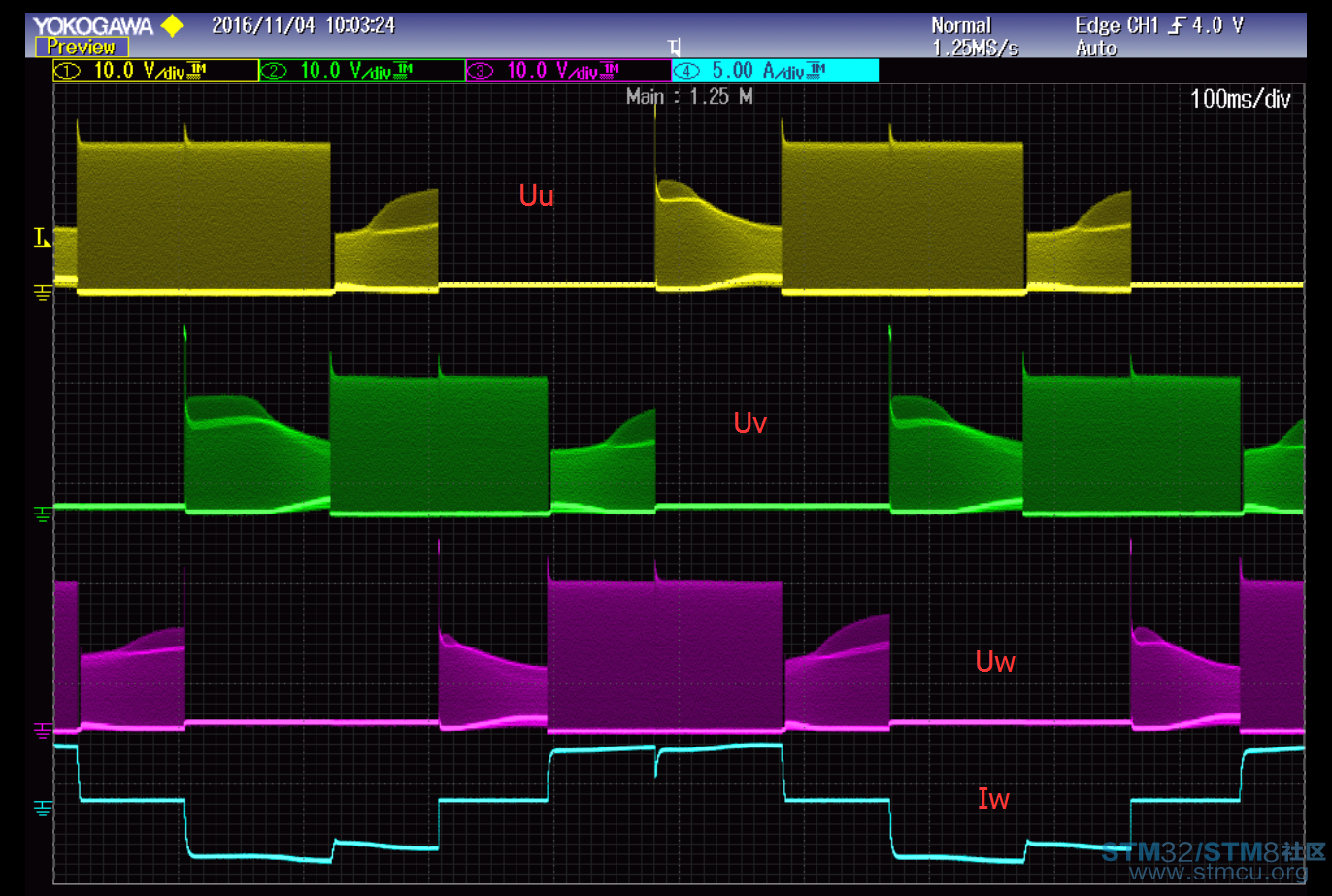This screenshot has height=896, width=1332.
Task: Click the circled 3 channel number icon
Action: coord(482,71)
